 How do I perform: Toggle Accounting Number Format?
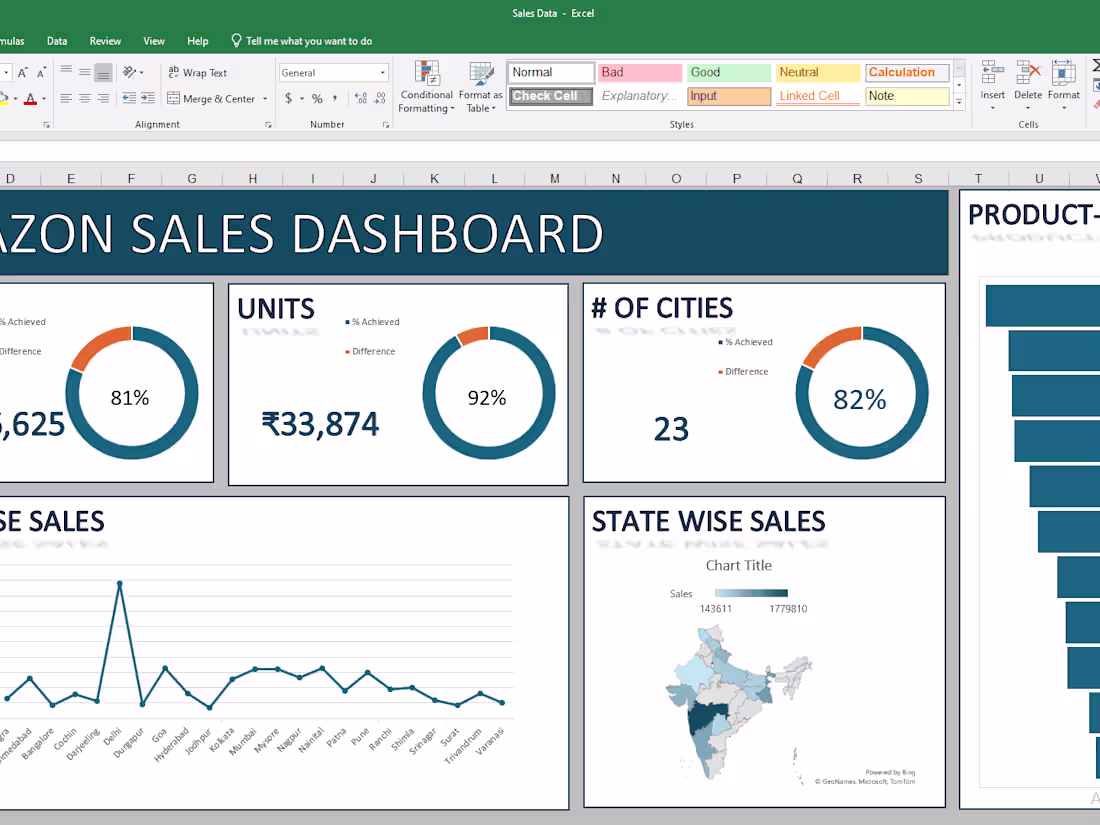(x=289, y=98)
